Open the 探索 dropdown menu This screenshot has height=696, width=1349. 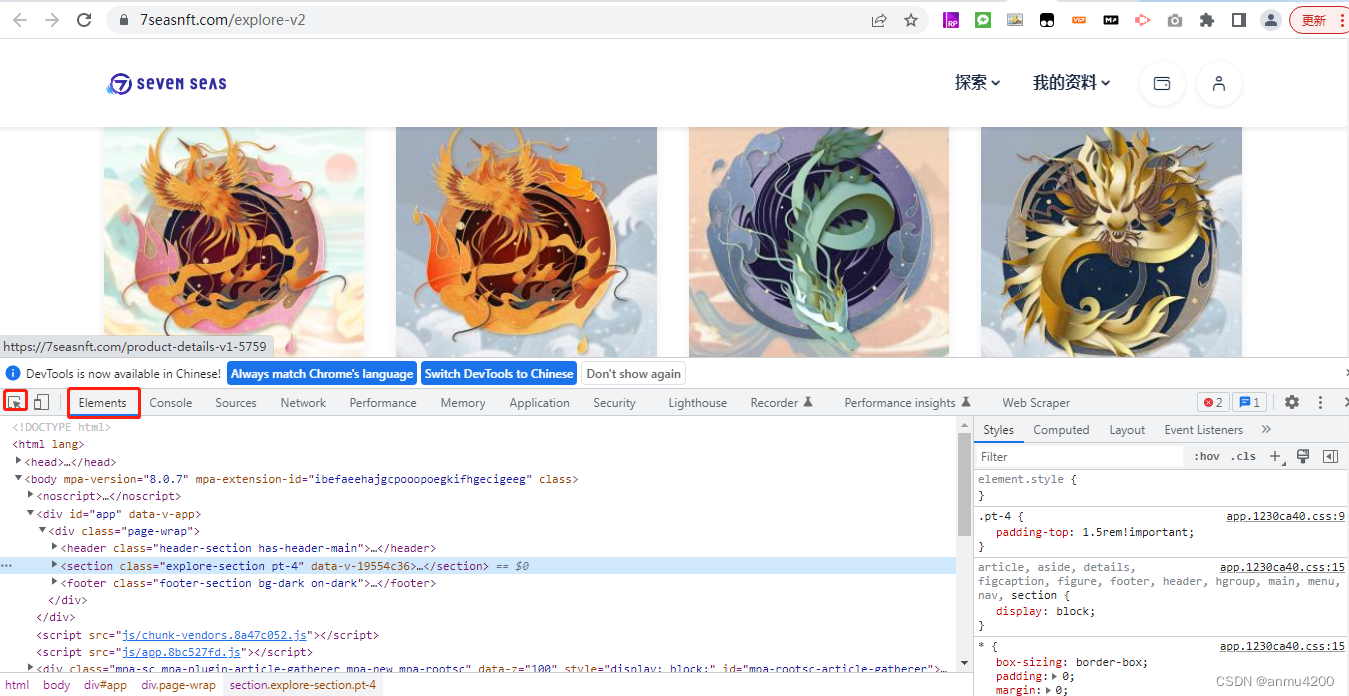(977, 83)
